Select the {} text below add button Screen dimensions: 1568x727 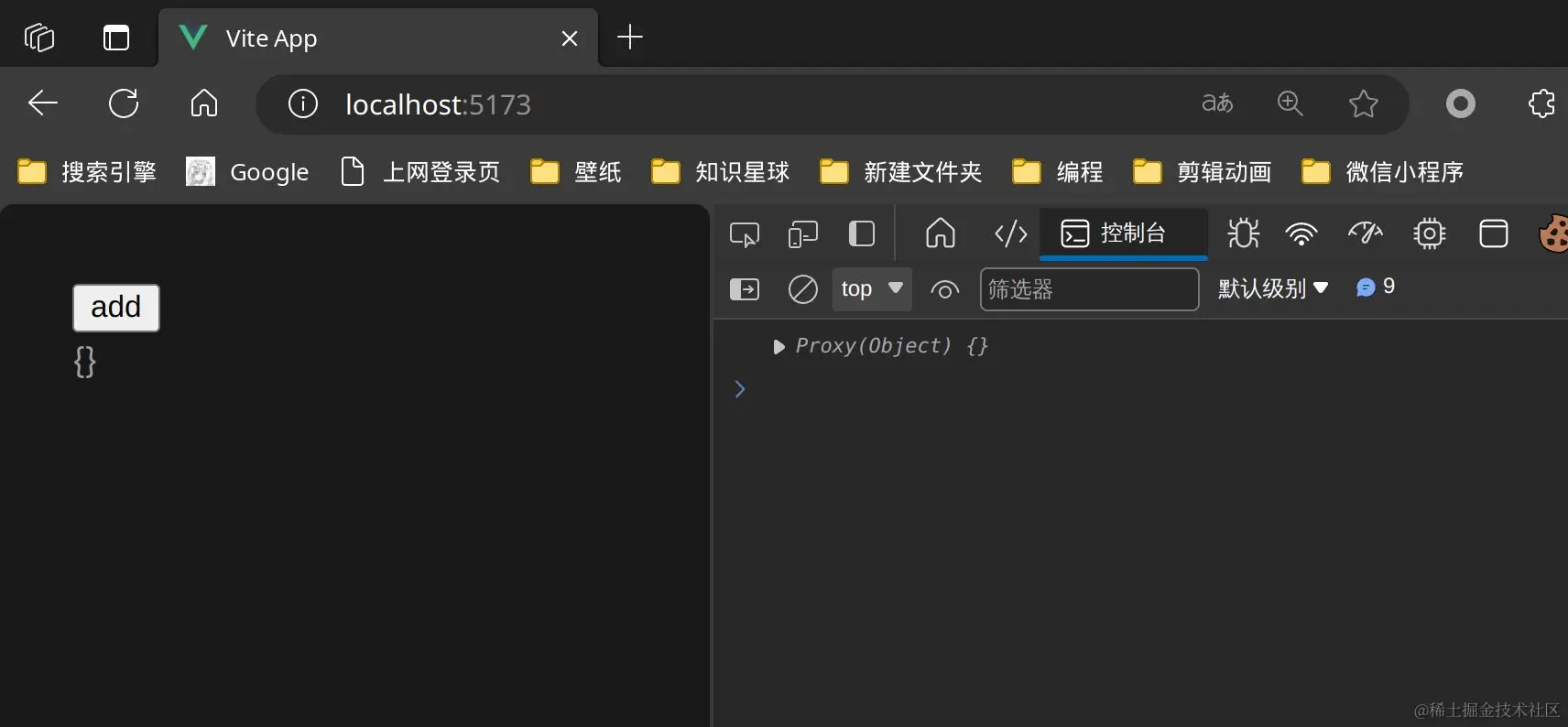pyautogui.click(x=85, y=363)
